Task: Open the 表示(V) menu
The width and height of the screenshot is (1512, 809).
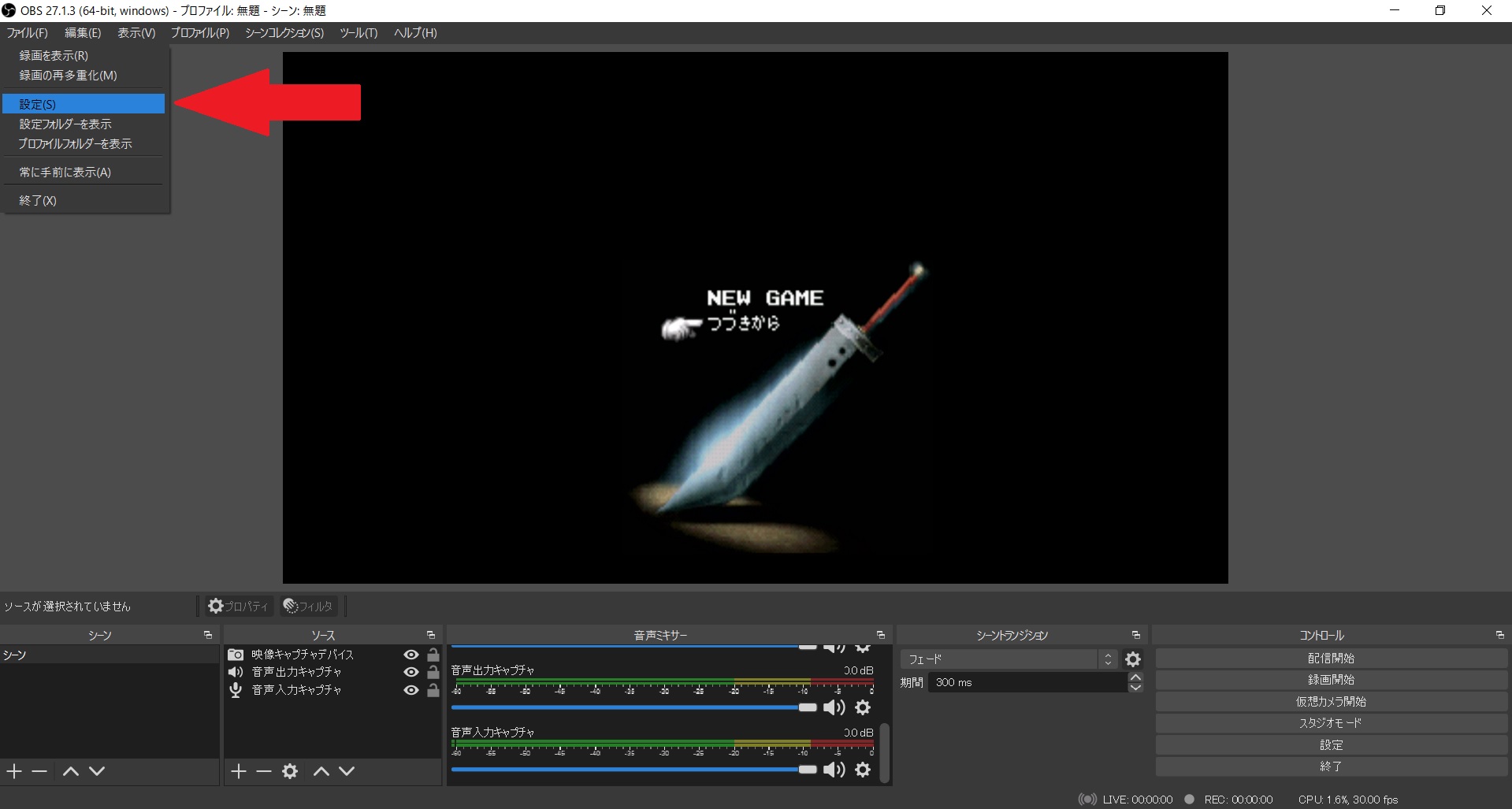Action: click(136, 33)
